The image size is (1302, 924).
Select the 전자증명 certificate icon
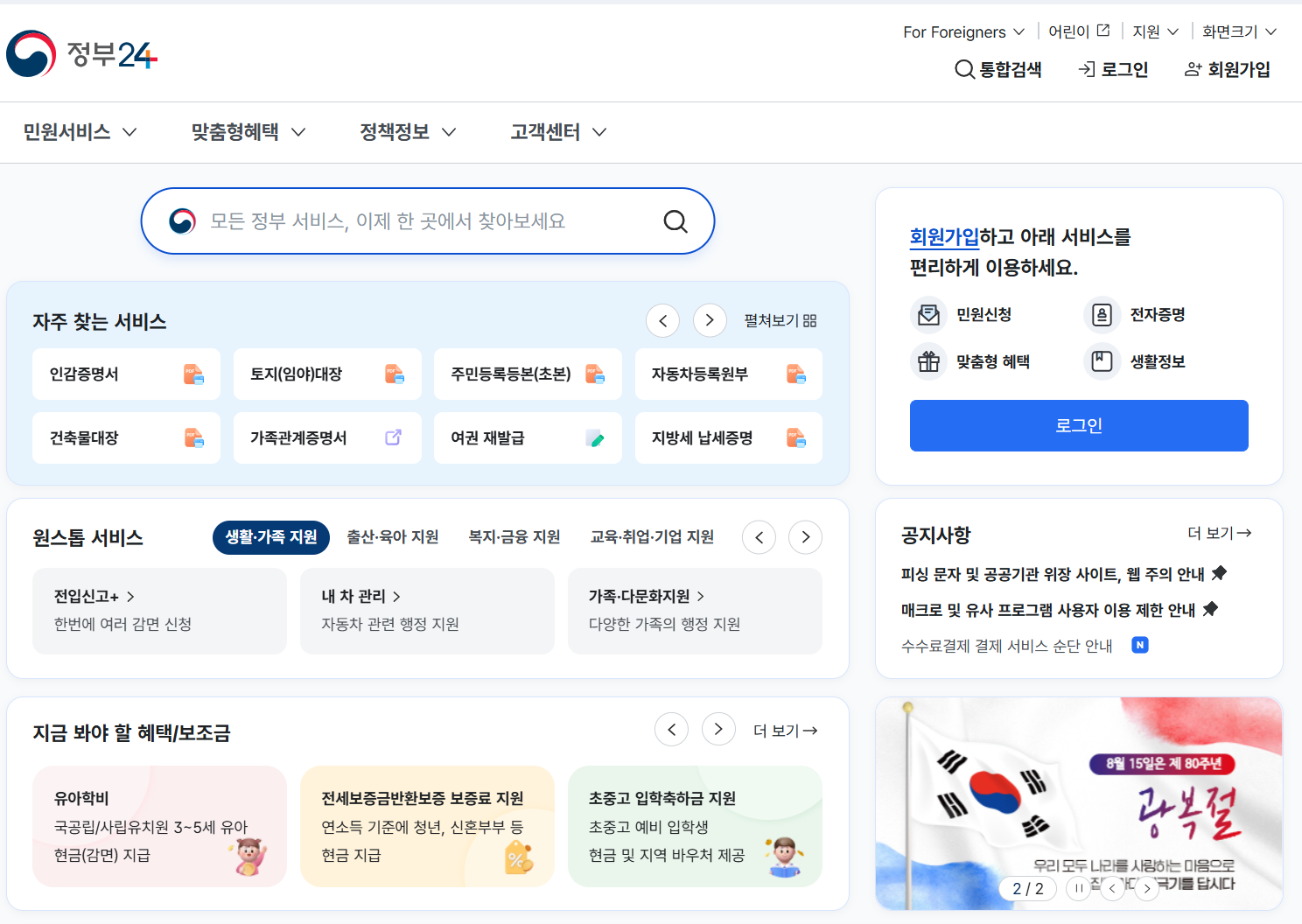[x=1102, y=315]
